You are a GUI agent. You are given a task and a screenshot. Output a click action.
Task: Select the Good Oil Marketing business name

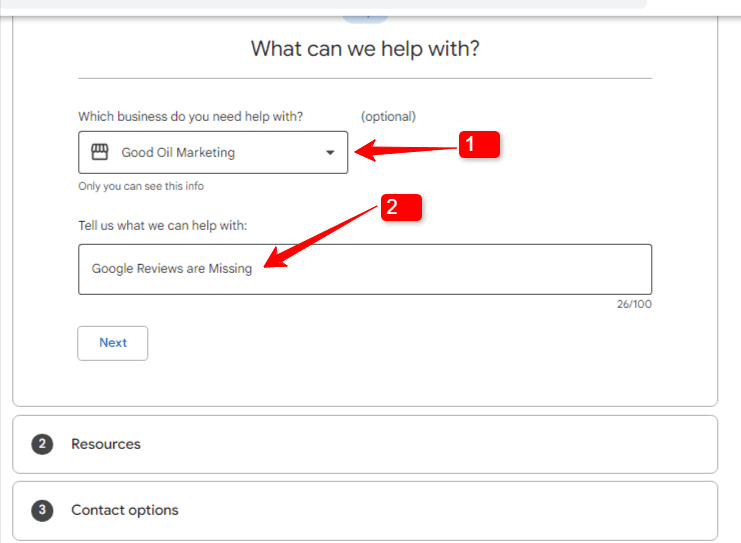(178, 153)
